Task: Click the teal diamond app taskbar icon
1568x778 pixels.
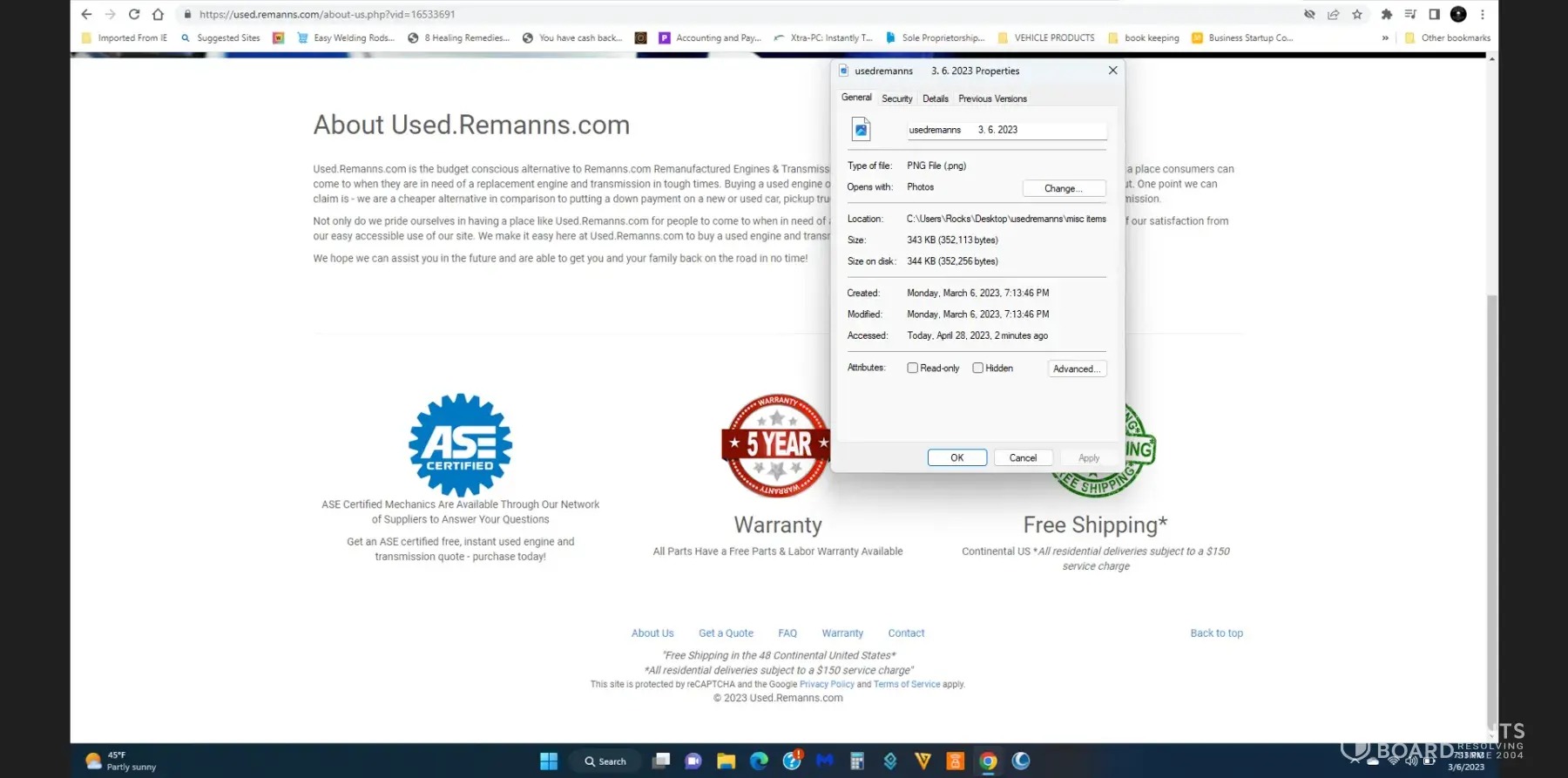Action: tap(889, 761)
